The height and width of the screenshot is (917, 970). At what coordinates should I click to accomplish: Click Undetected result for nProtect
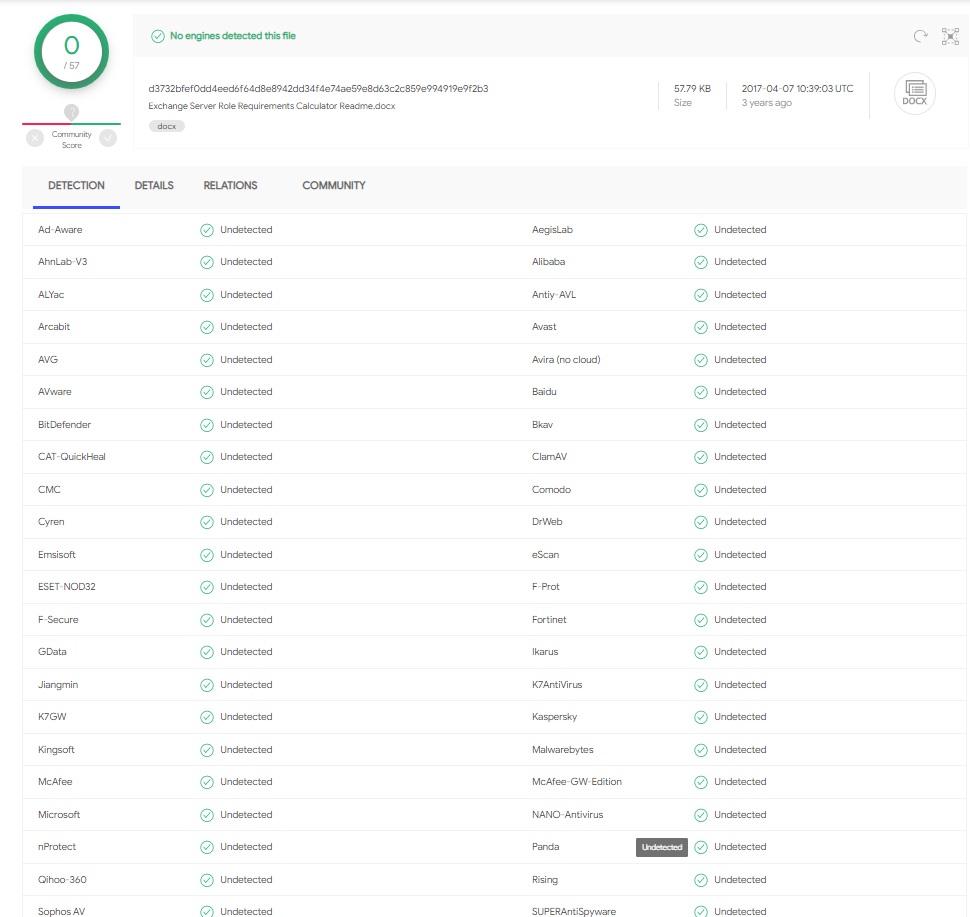246,846
